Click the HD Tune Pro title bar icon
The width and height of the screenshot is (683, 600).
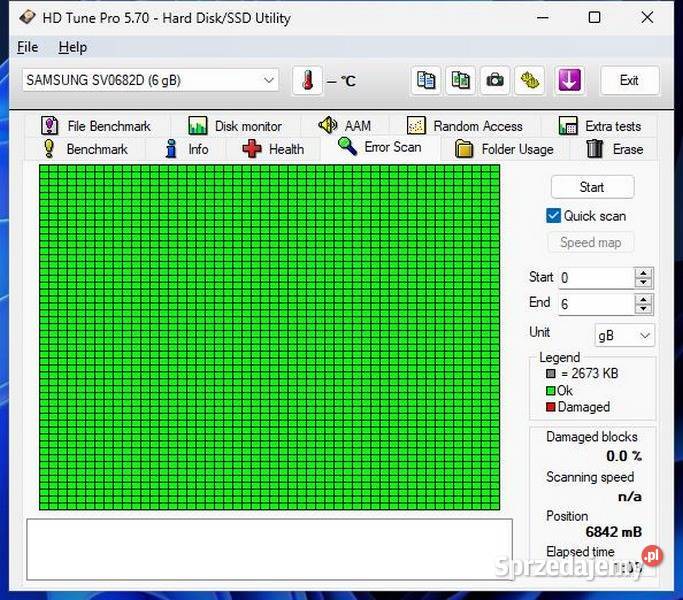(x=27, y=18)
